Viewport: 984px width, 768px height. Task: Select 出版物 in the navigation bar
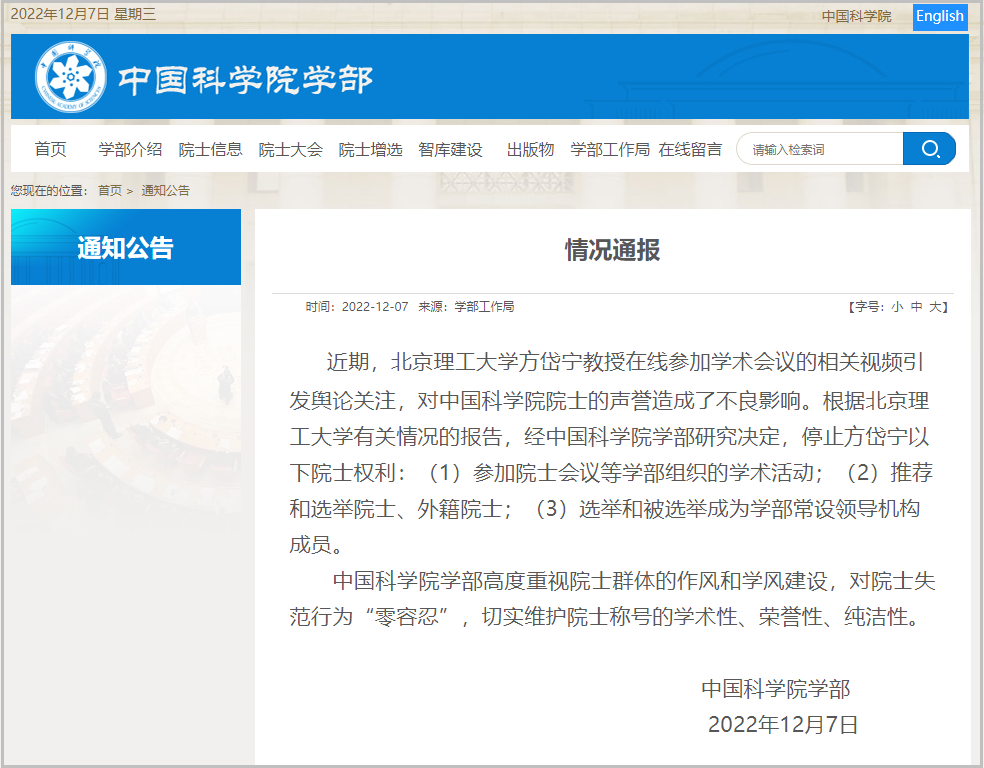pos(528,148)
